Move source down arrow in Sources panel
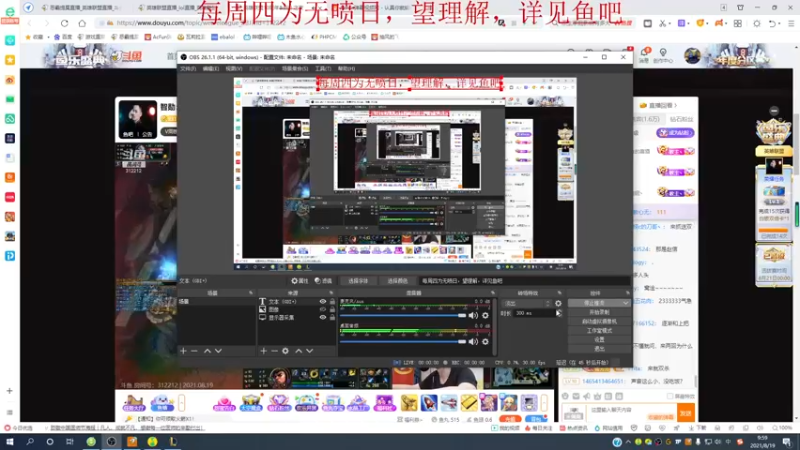 point(310,351)
